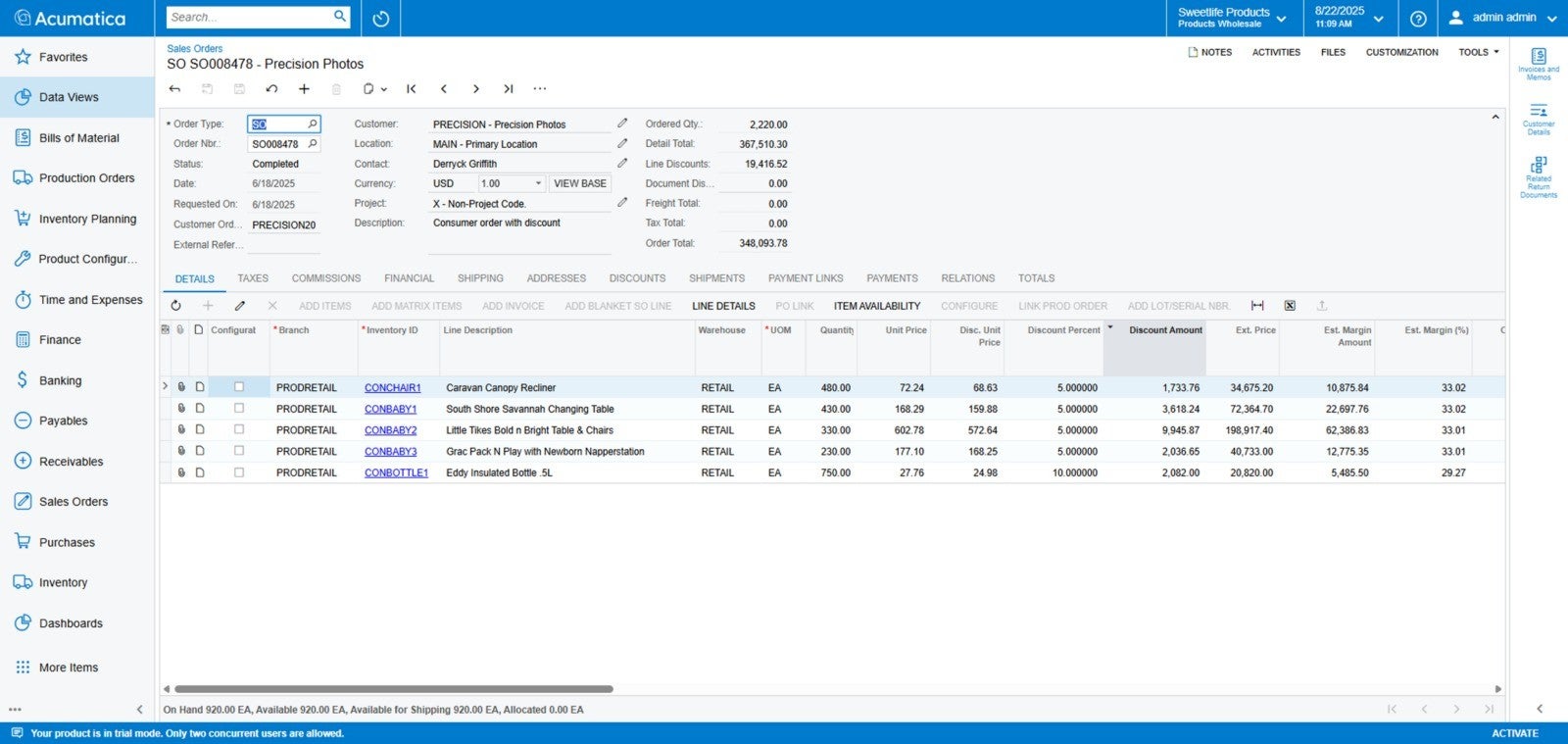Open CONBOTTLE1 inventory item link
The image size is (1568, 744).
point(397,472)
